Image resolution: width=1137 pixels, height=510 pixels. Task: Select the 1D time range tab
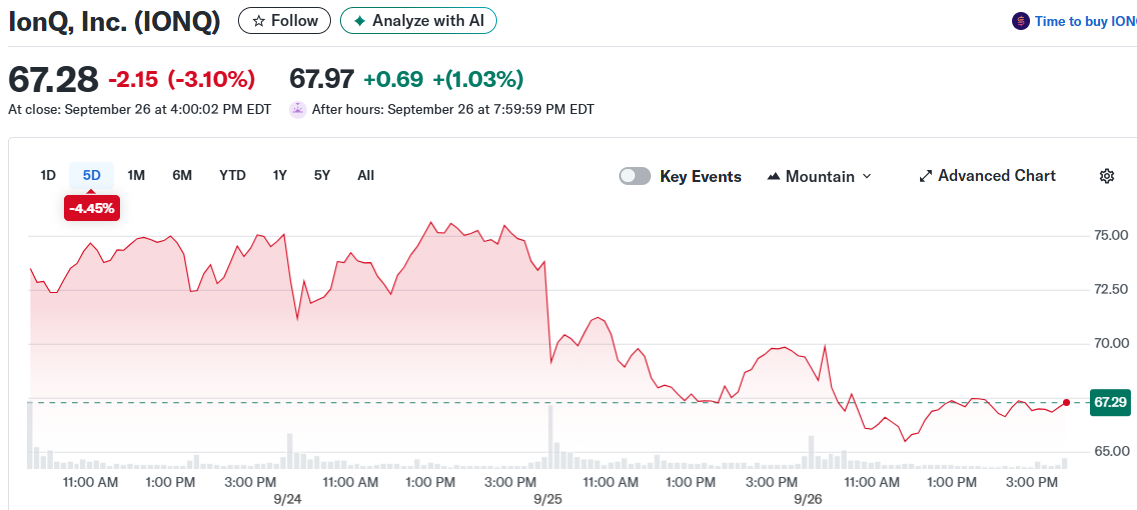tap(48, 175)
